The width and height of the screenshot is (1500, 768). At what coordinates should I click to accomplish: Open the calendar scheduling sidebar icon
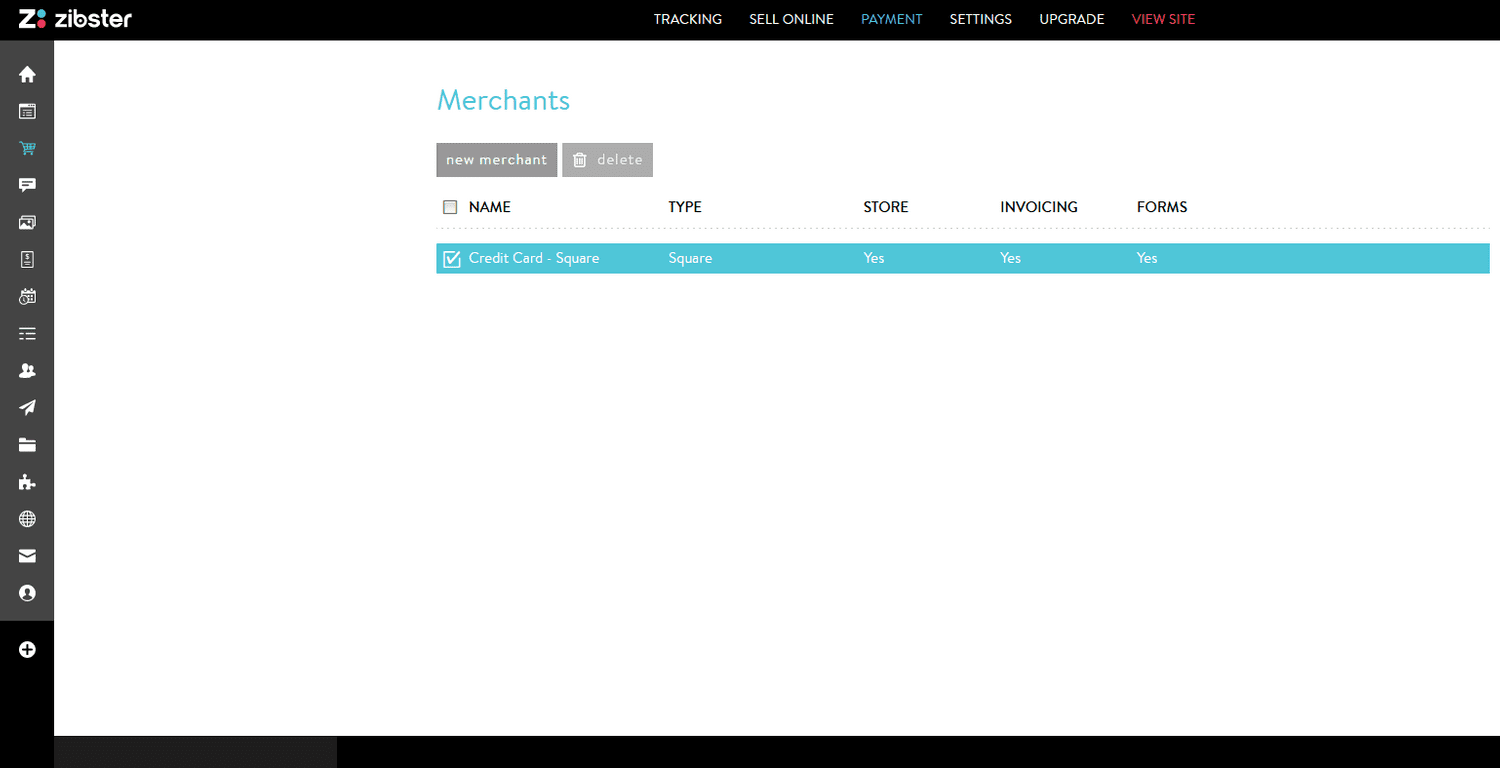tap(27, 297)
